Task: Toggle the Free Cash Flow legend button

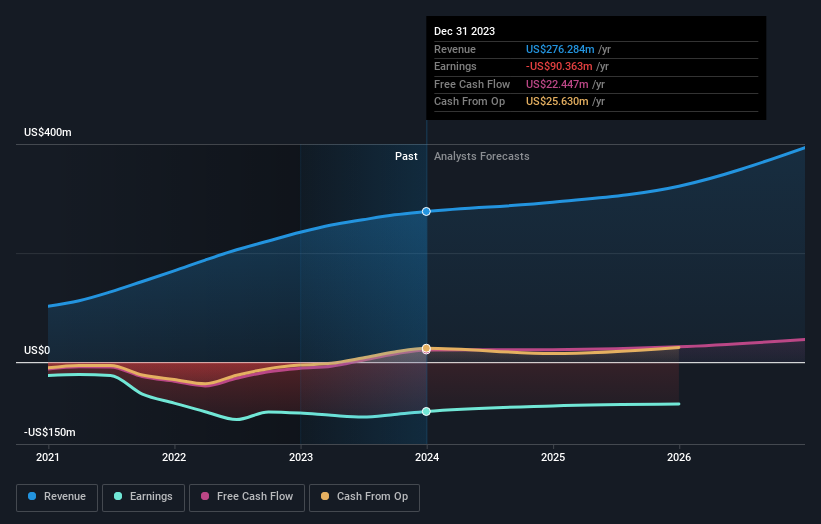Action: pos(247,497)
